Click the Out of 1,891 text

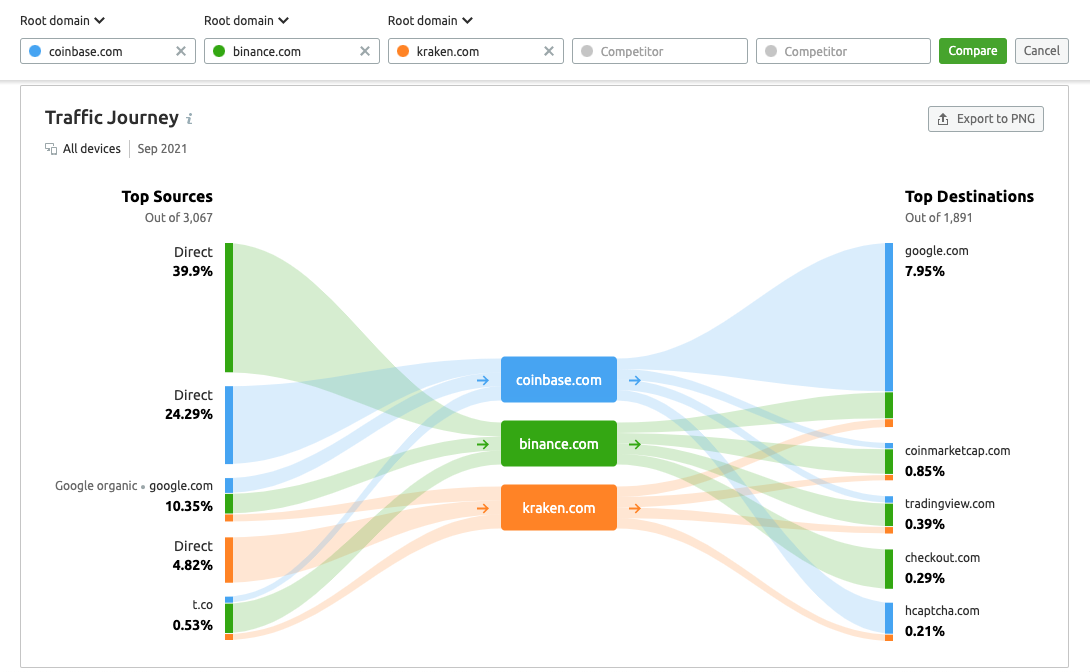click(938, 218)
